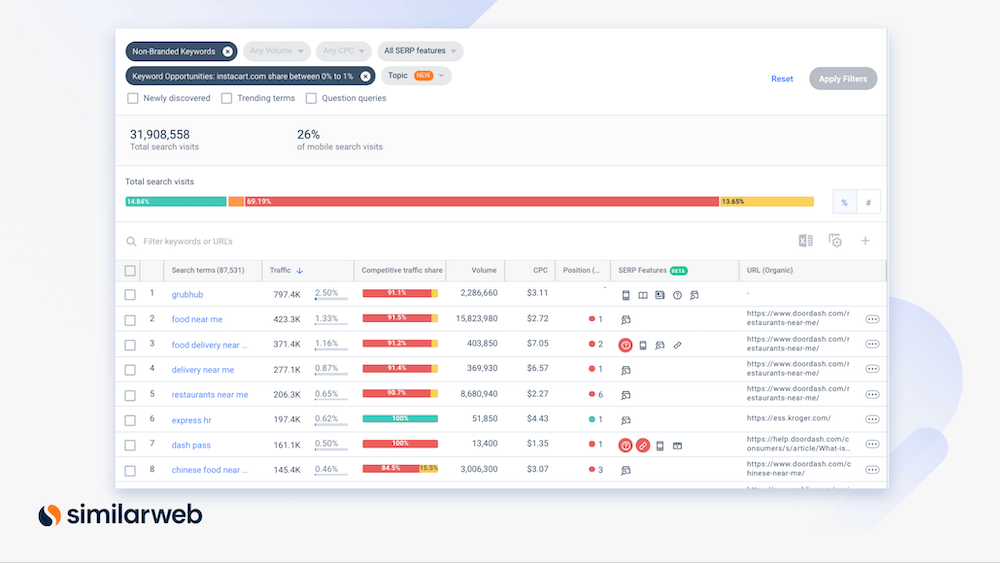Check the Trending terms option
Viewport: 1000px width, 563px height.
pyautogui.click(x=227, y=98)
